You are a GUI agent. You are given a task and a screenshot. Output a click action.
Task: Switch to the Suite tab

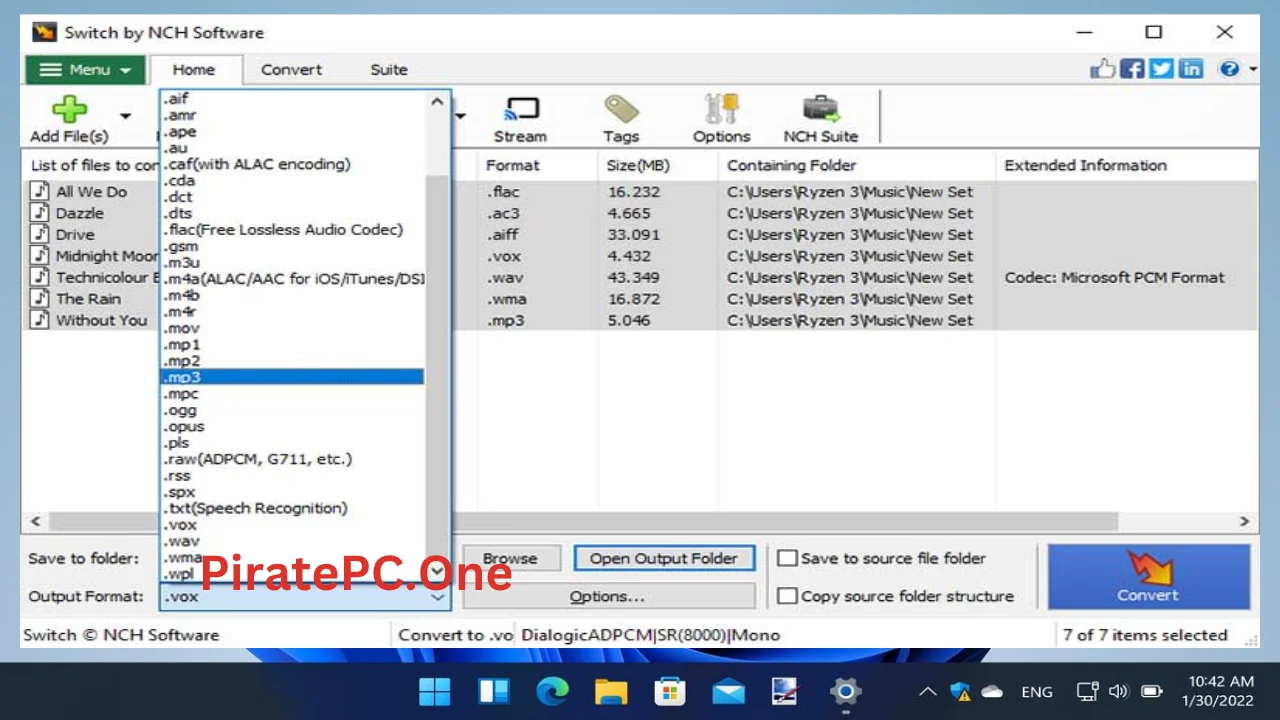click(389, 70)
